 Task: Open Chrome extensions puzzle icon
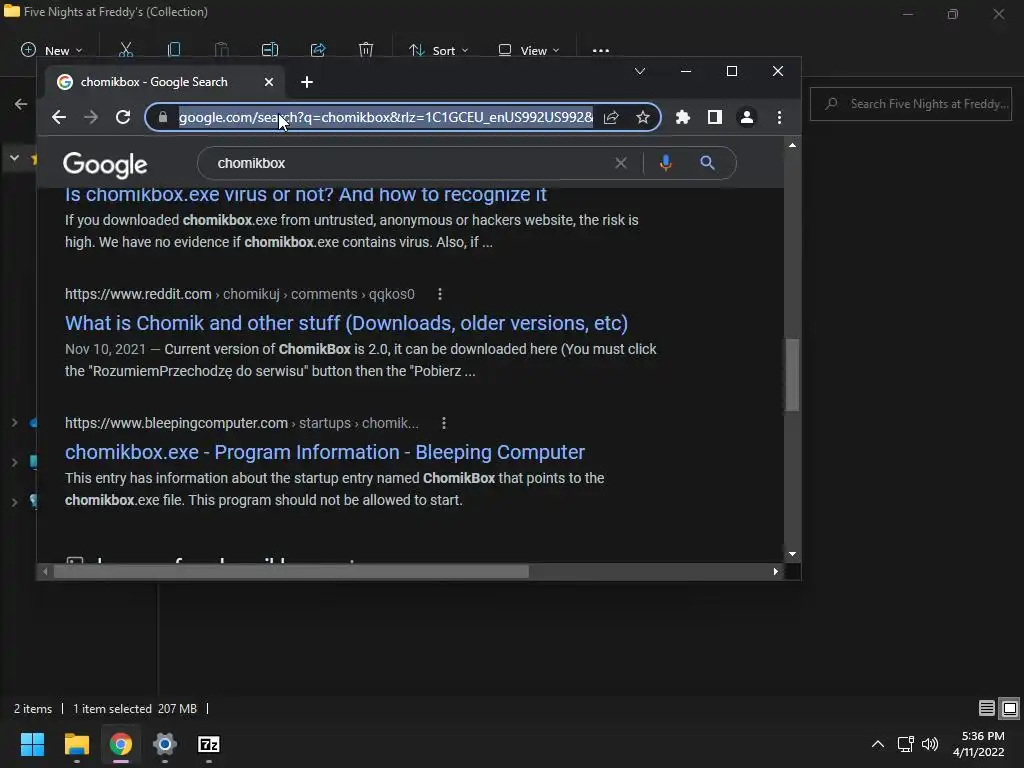pyautogui.click(x=682, y=118)
